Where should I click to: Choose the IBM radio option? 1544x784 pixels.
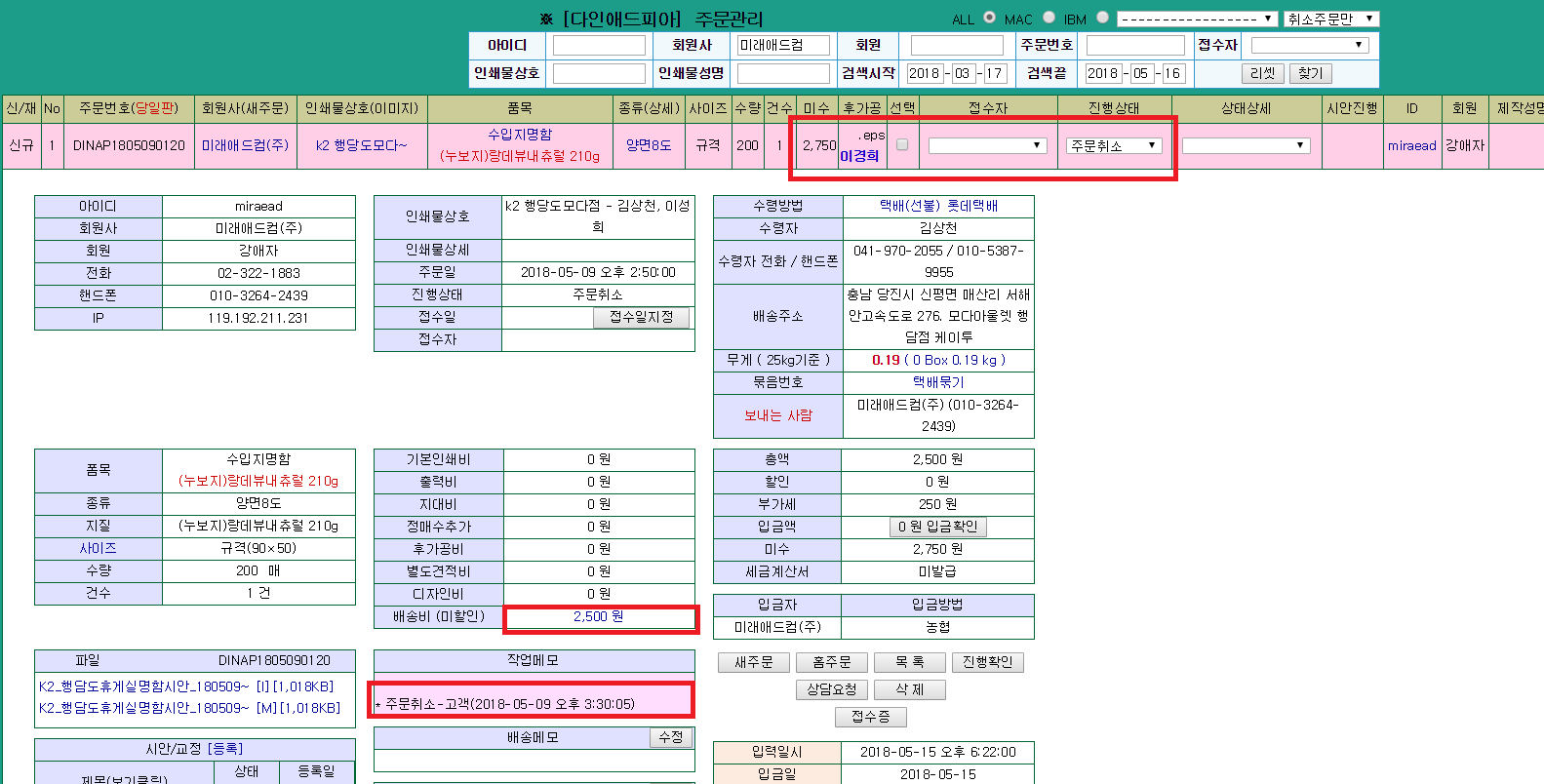(x=1102, y=18)
